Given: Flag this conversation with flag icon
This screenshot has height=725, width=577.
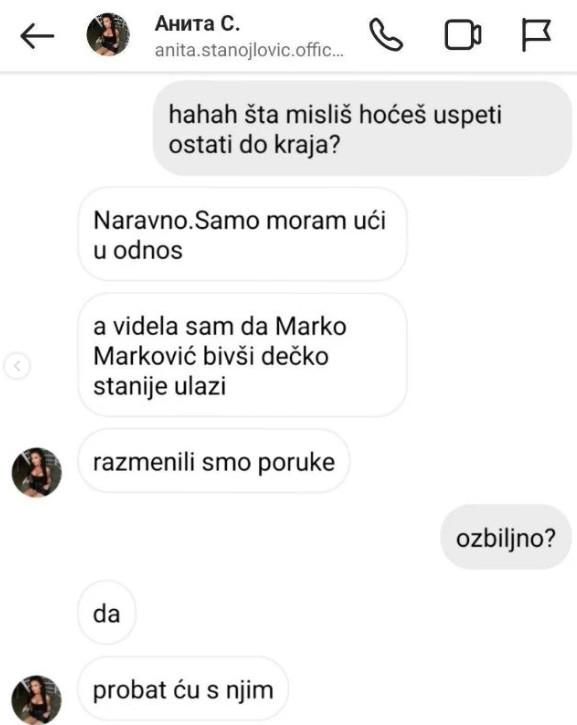Looking at the screenshot, I should click(536, 35).
